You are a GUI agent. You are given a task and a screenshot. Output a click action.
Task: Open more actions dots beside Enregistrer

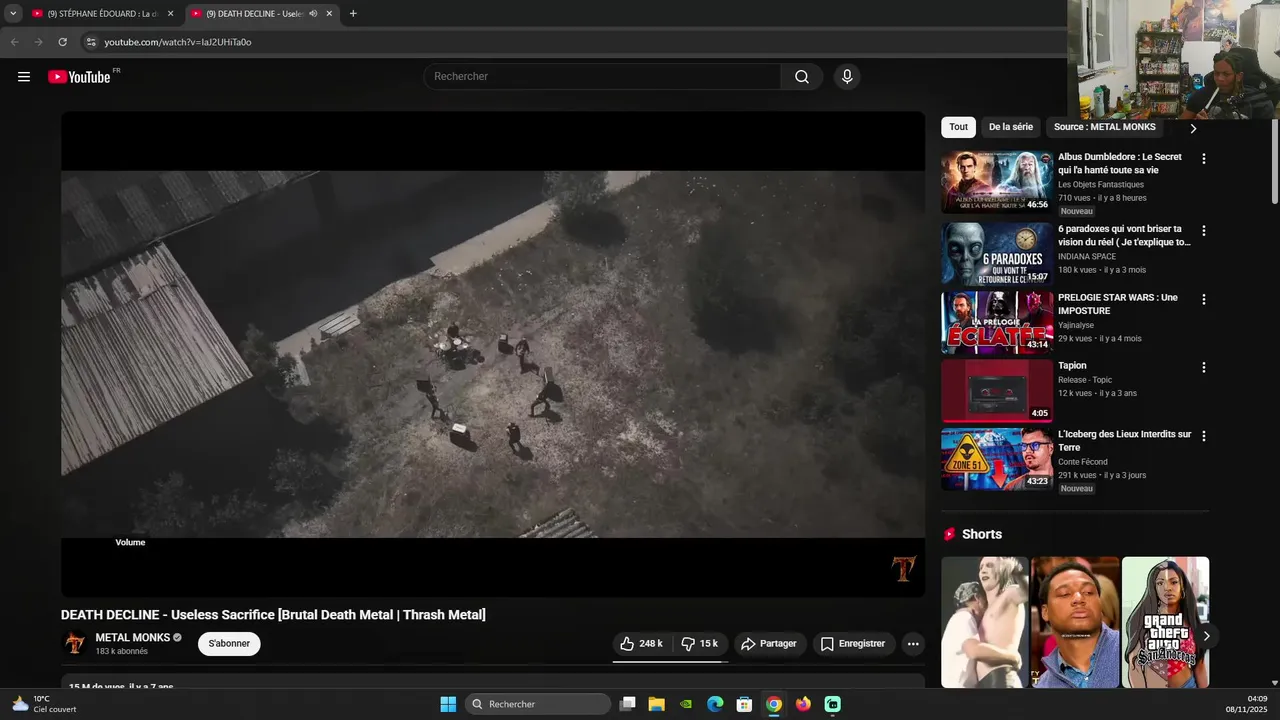[913, 644]
